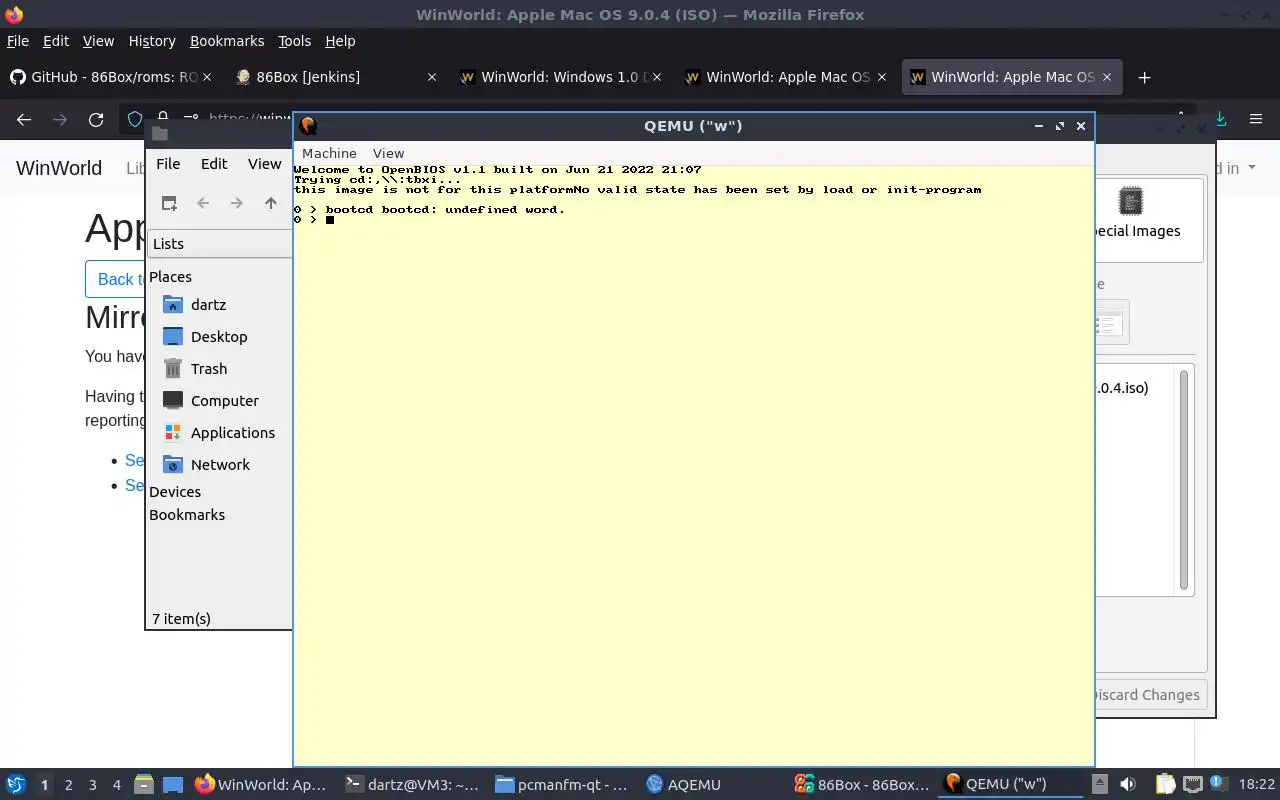Switch to pcmanfm-qt taskbar entry
The height and width of the screenshot is (800, 1280).
click(x=562, y=785)
